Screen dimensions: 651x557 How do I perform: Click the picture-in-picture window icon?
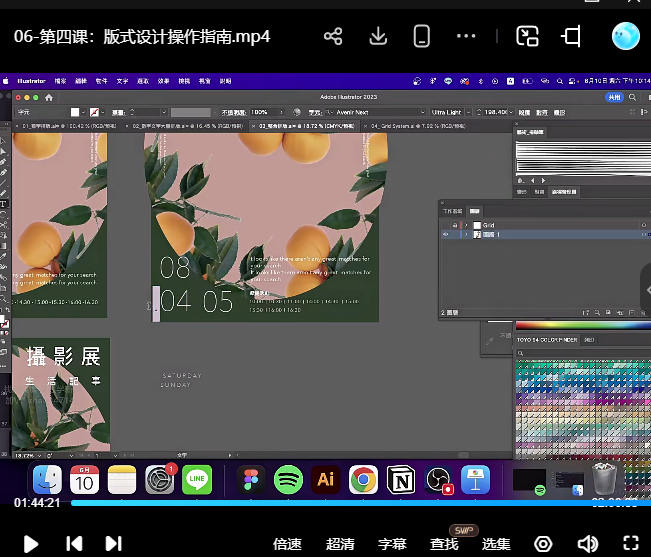(x=527, y=37)
